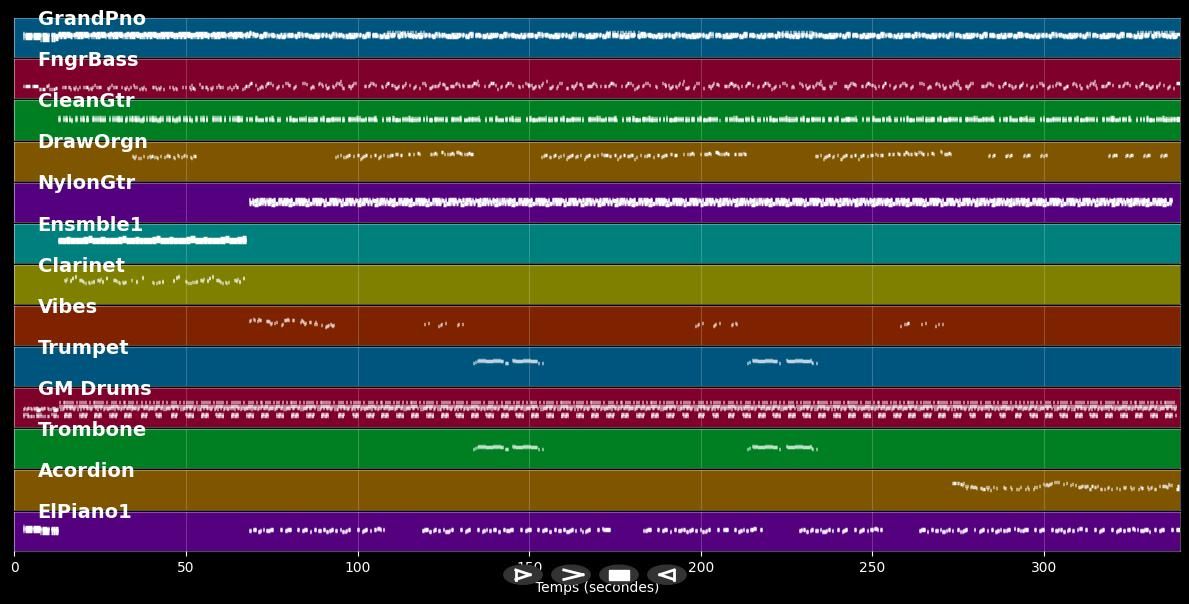This screenshot has height=604, width=1189.
Task: Click the DrawOrgn track label
Action: [x=92, y=142]
